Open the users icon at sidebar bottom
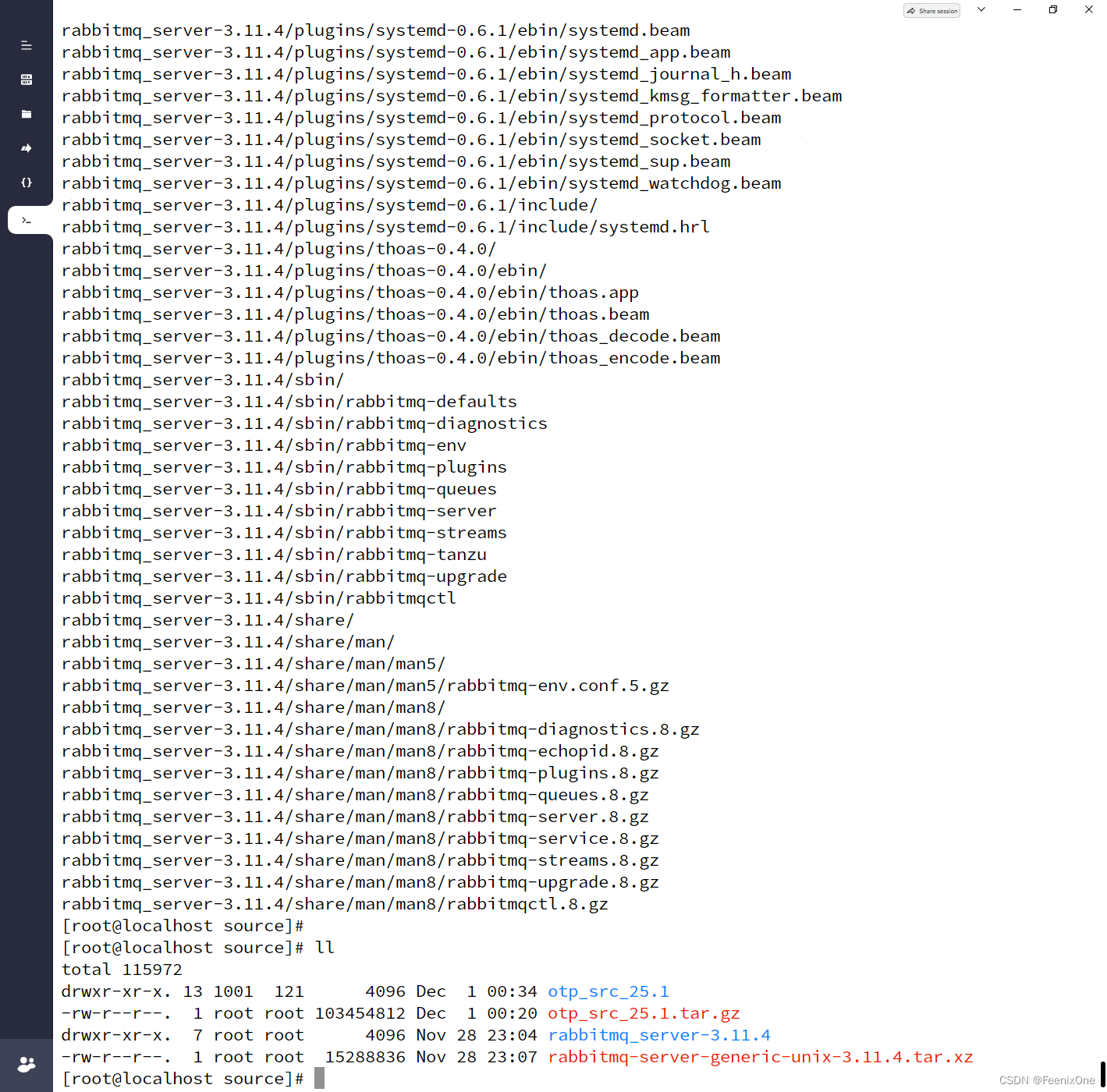The height and width of the screenshot is (1092, 1107). (27, 1065)
